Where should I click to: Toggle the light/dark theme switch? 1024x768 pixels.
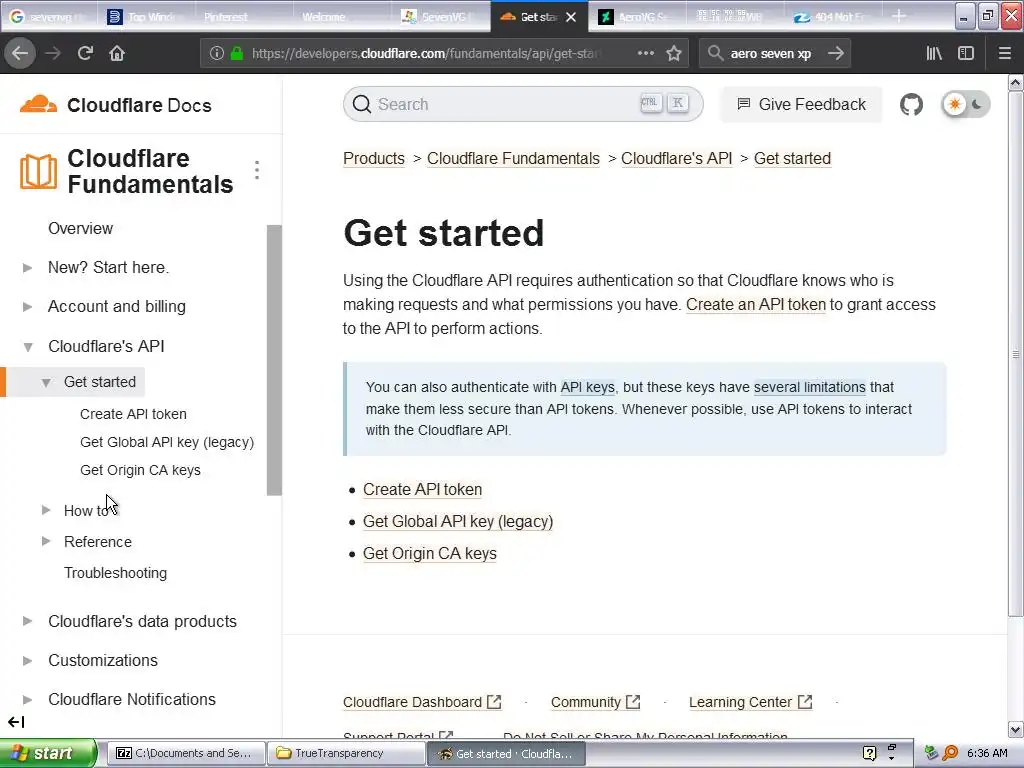(x=966, y=104)
